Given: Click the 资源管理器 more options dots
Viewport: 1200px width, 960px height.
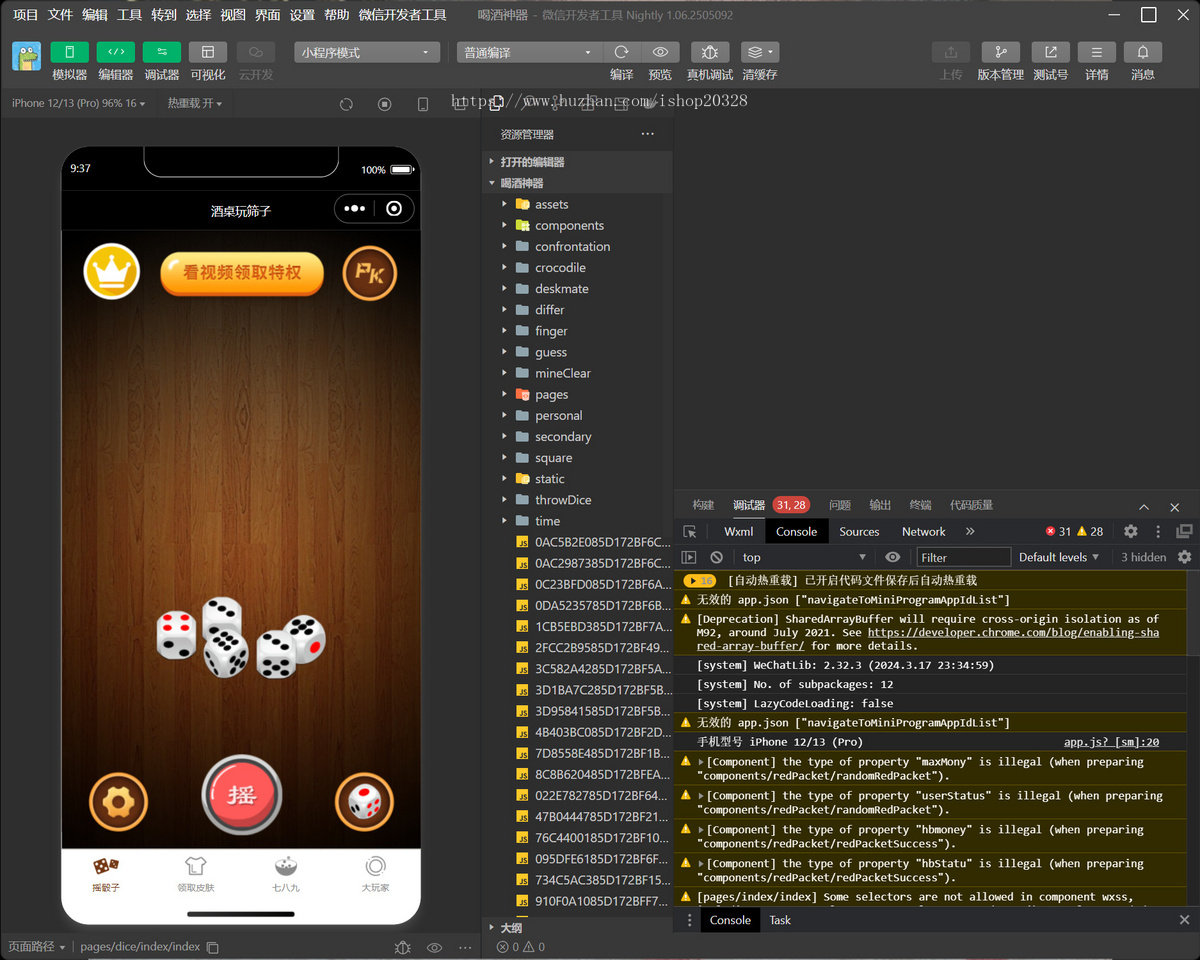Looking at the screenshot, I should click(x=648, y=134).
